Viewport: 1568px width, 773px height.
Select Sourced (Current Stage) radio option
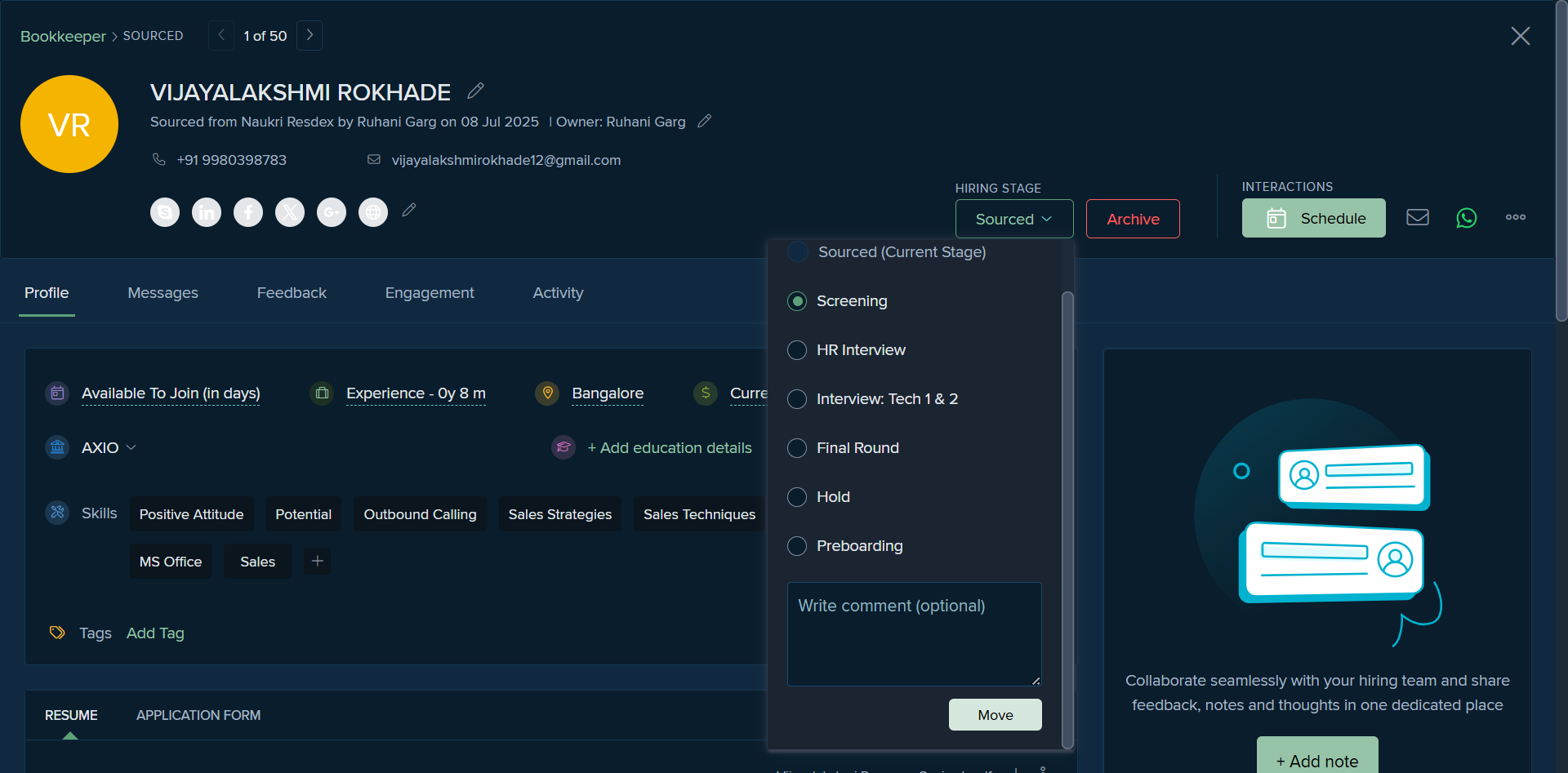tap(798, 251)
